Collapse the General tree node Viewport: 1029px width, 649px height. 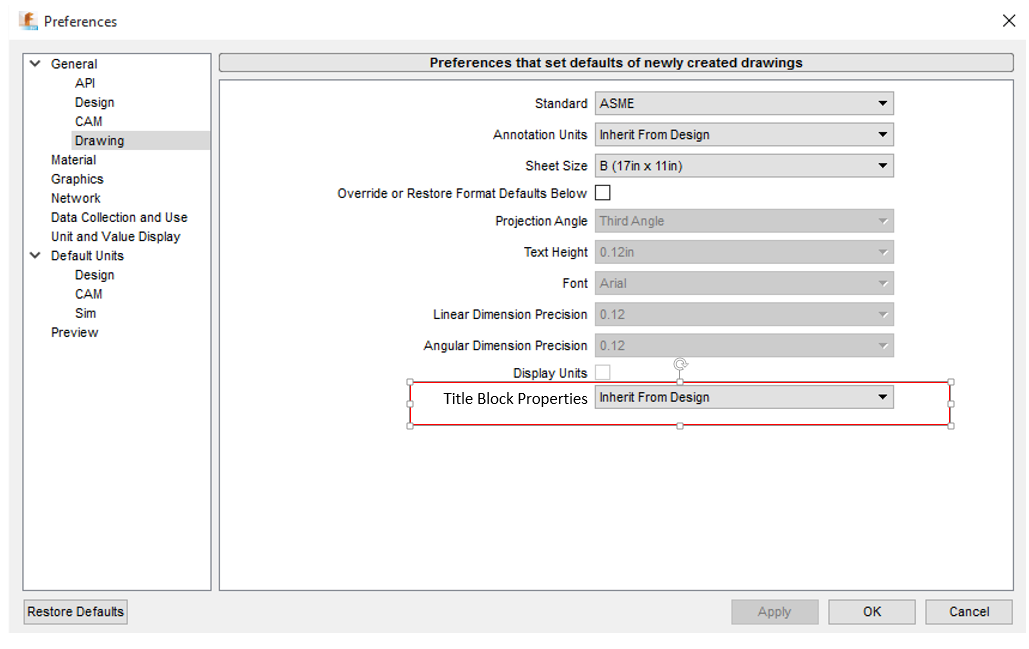tap(35, 64)
